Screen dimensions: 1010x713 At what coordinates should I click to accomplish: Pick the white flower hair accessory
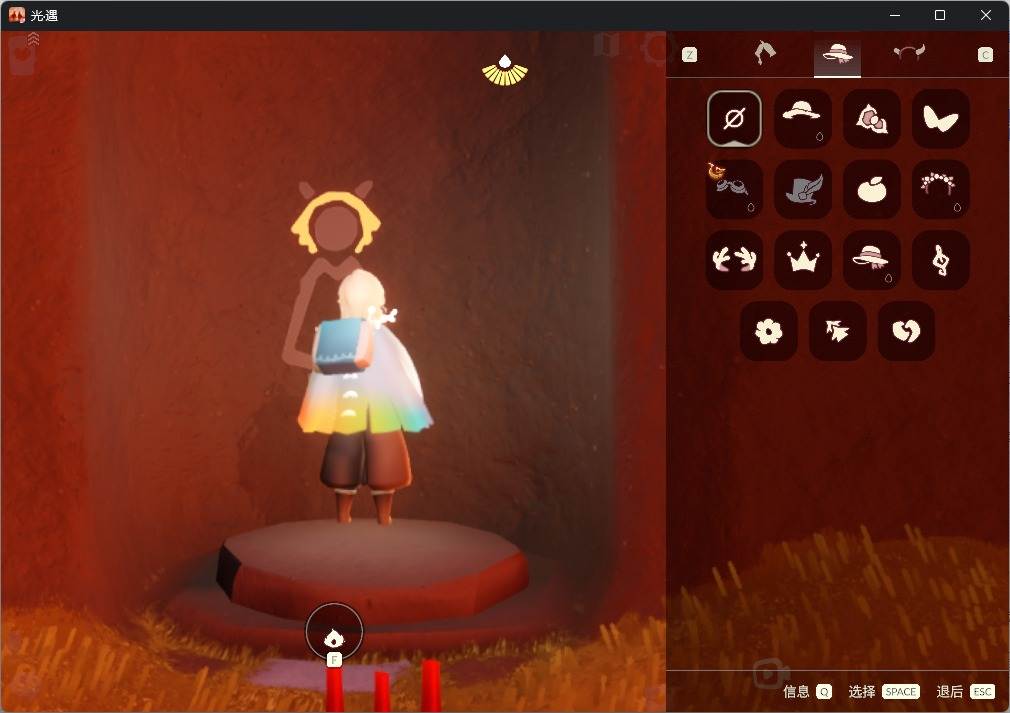point(768,331)
